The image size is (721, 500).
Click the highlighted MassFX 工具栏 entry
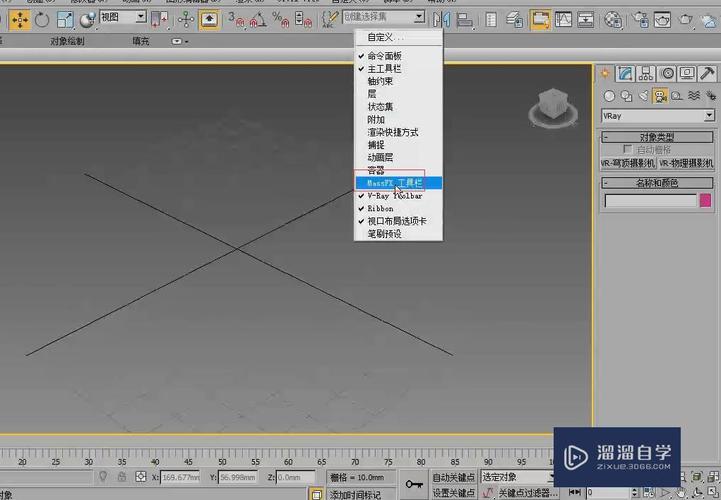(x=398, y=183)
